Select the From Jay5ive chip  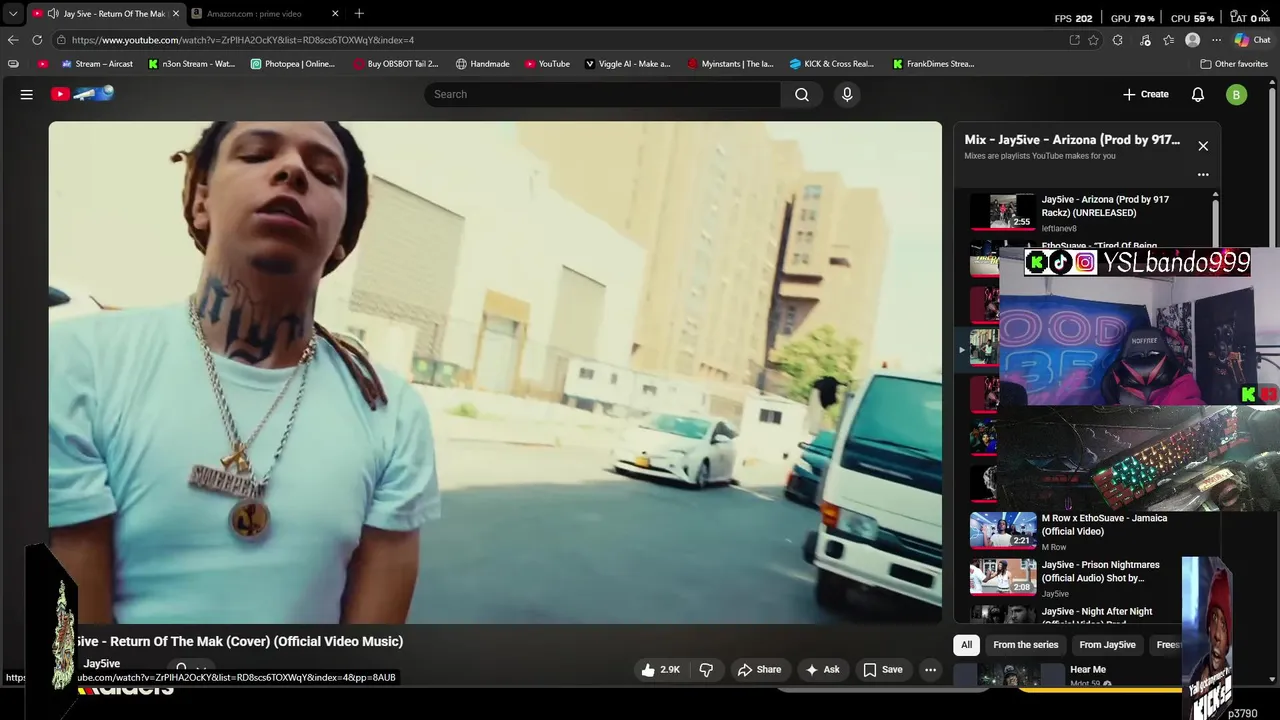(1107, 645)
